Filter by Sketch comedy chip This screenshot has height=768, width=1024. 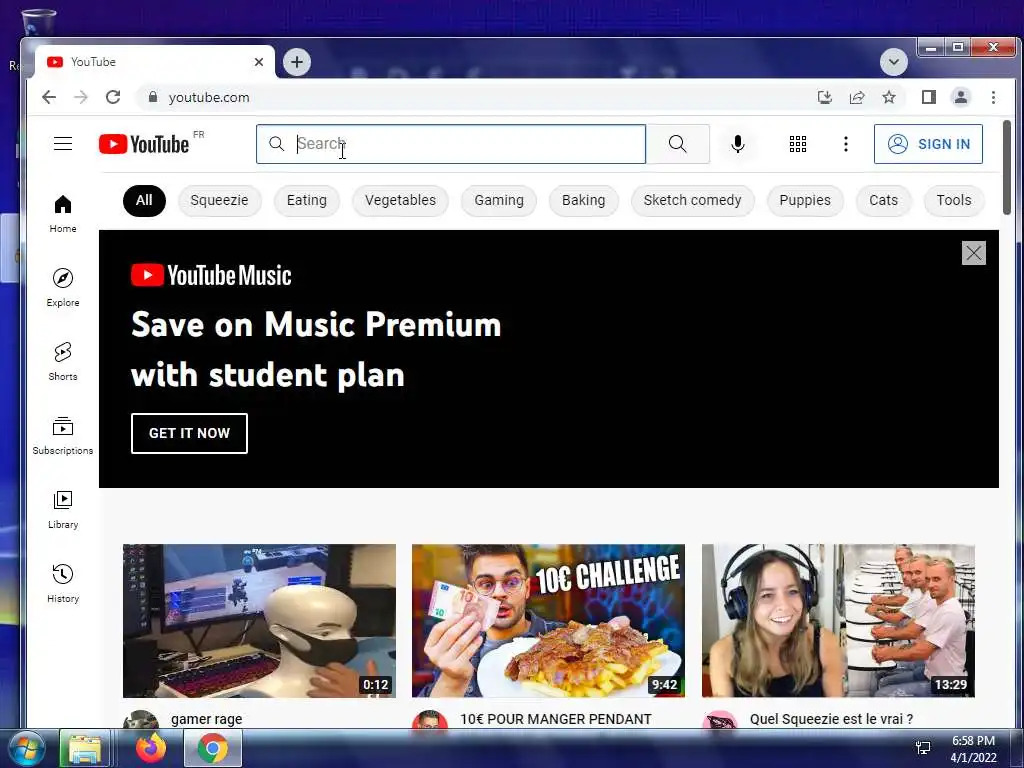pyautogui.click(x=692, y=200)
